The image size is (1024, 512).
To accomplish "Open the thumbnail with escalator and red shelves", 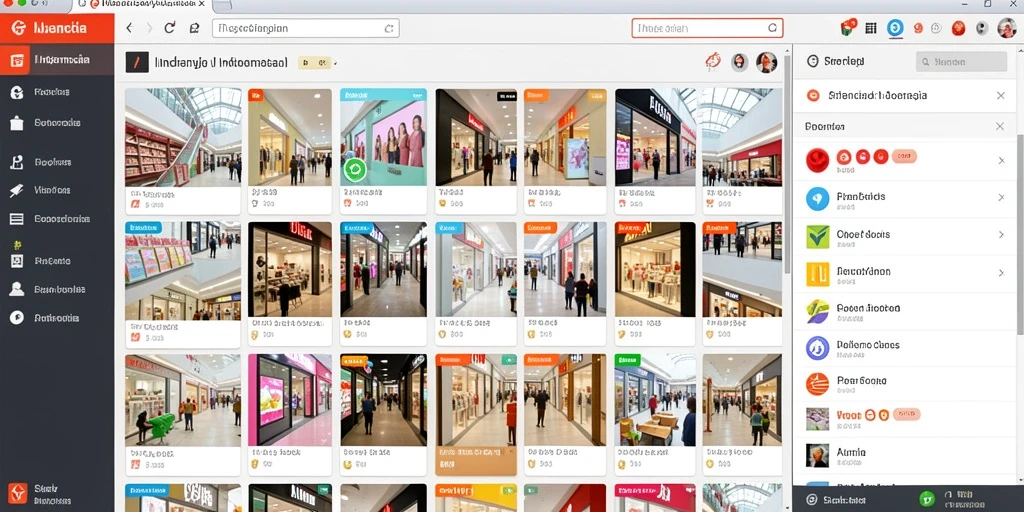I will point(183,137).
